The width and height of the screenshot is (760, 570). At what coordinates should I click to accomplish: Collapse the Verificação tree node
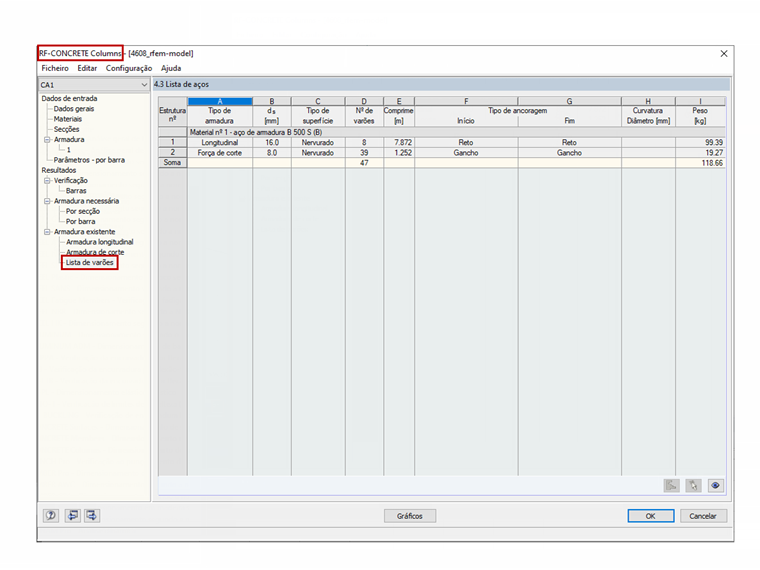(47, 180)
